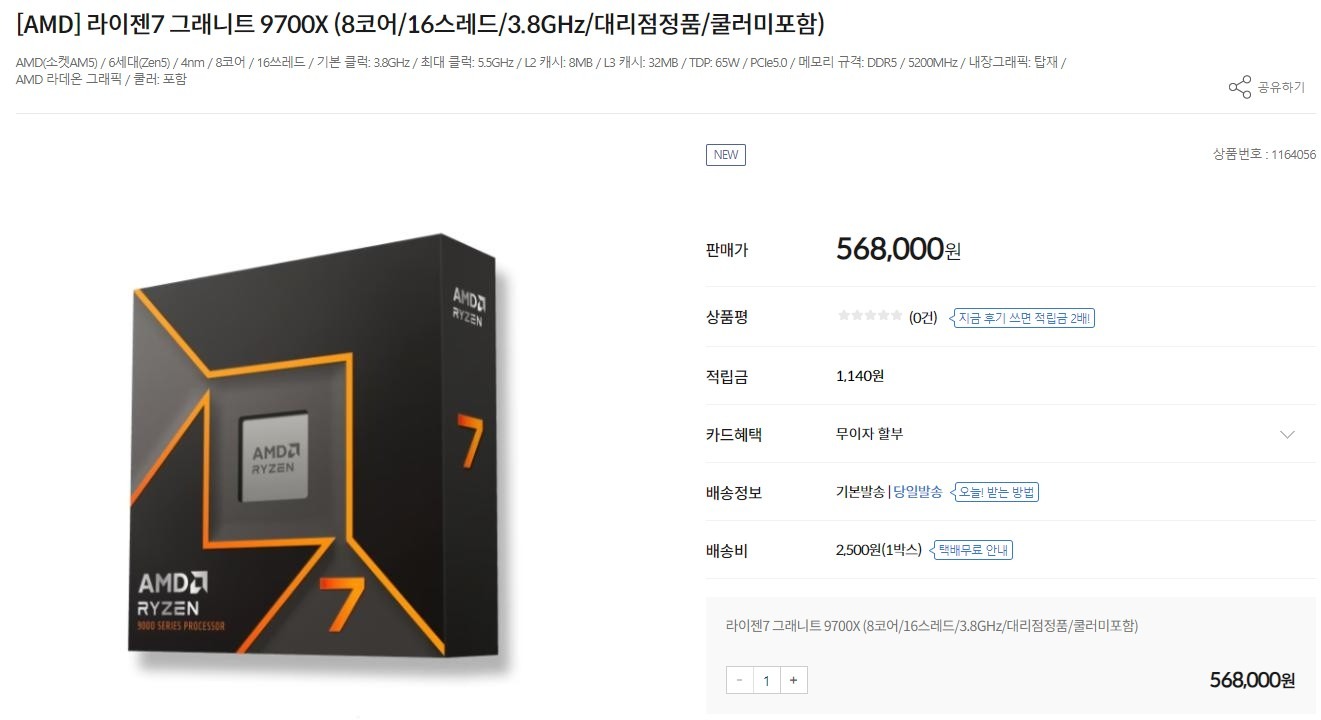This screenshot has width=1321, height=720.
Task: Select the 당일발송 shipping link
Action: click(x=917, y=492)
